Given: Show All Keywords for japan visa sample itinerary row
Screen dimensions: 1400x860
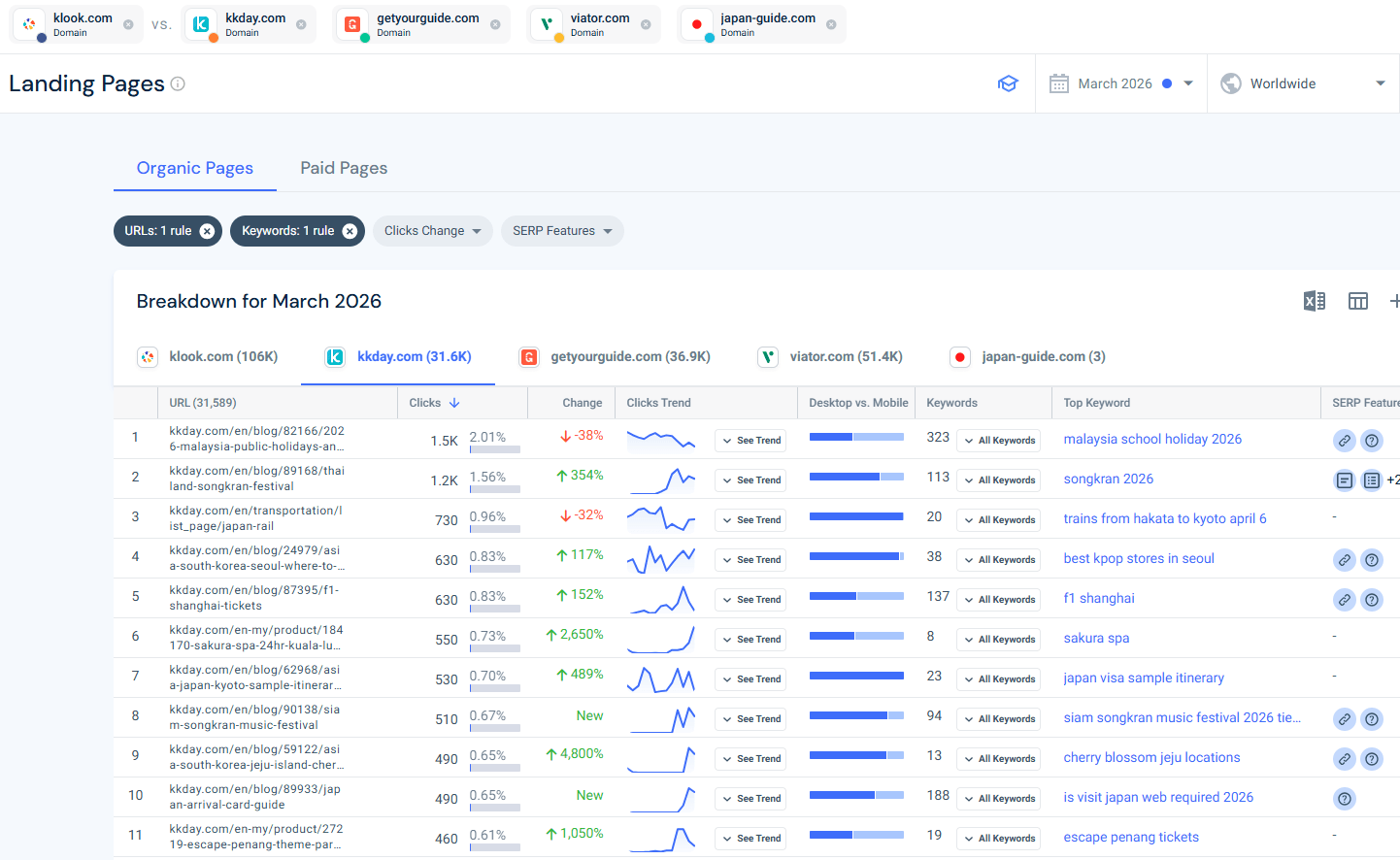Looking at the screenshot, I should 999,679.
